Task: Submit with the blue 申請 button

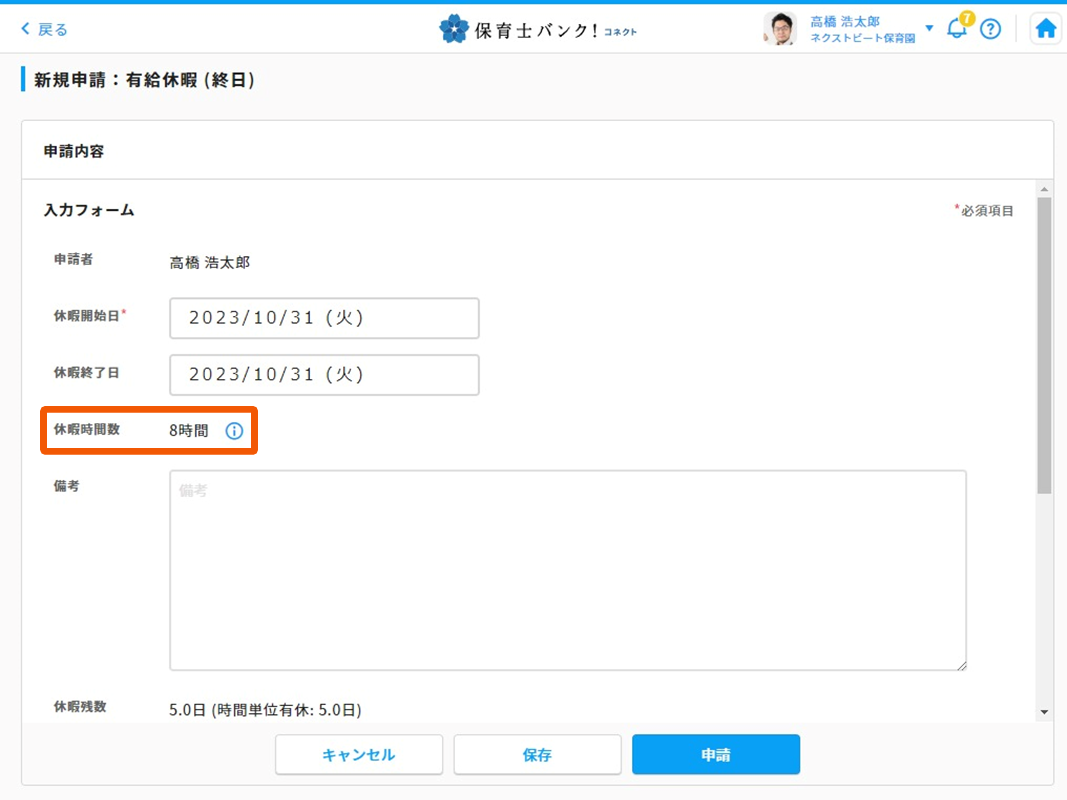Action: 715,755
